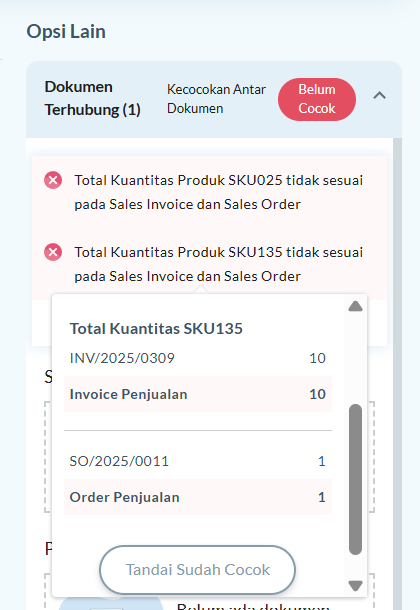Viewport: 420px width, 610px height.
Task: Select the Invoice Penjualan total row
Action: coord(198,394)
